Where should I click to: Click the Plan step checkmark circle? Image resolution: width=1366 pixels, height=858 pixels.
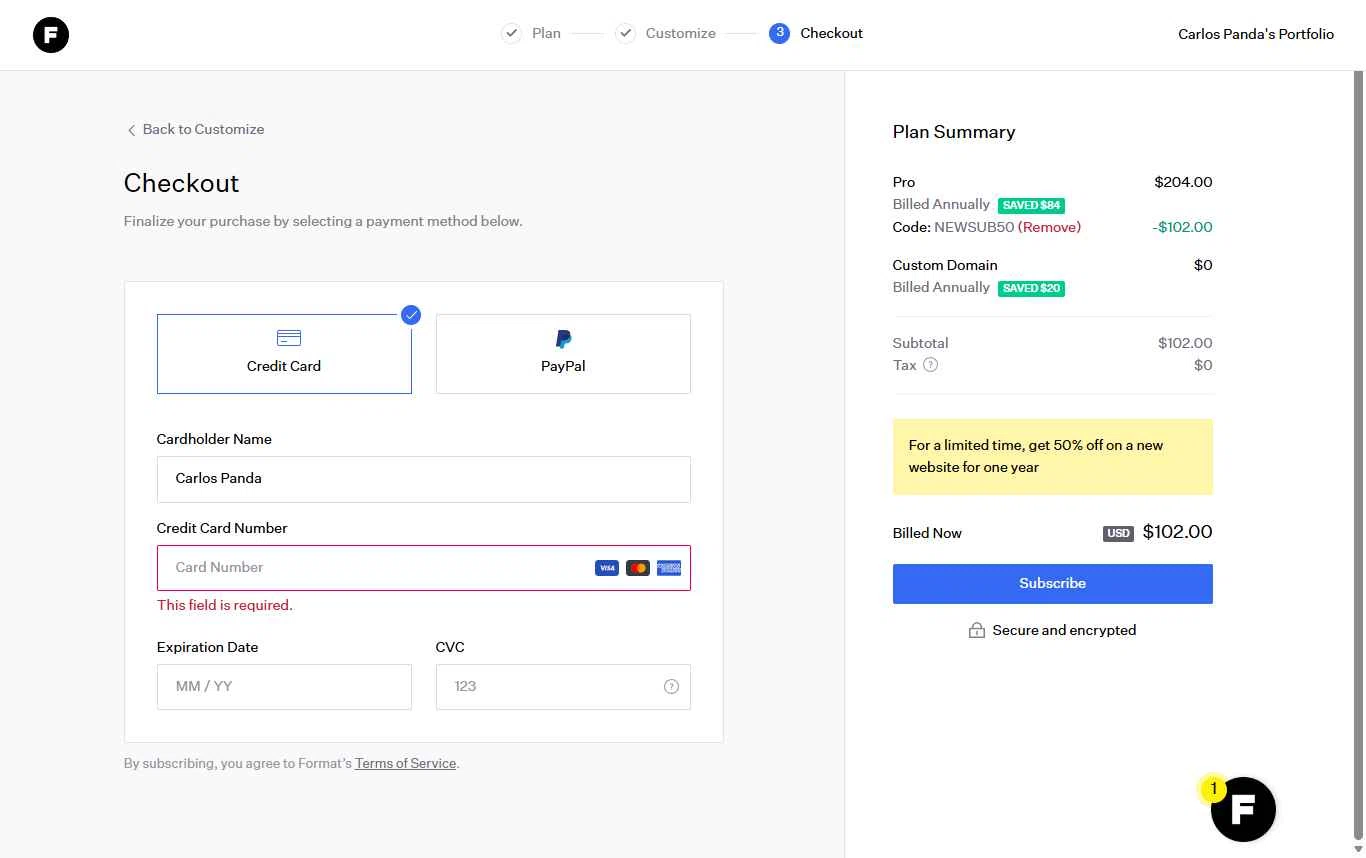pyautogui.click(x=511, y=33)
